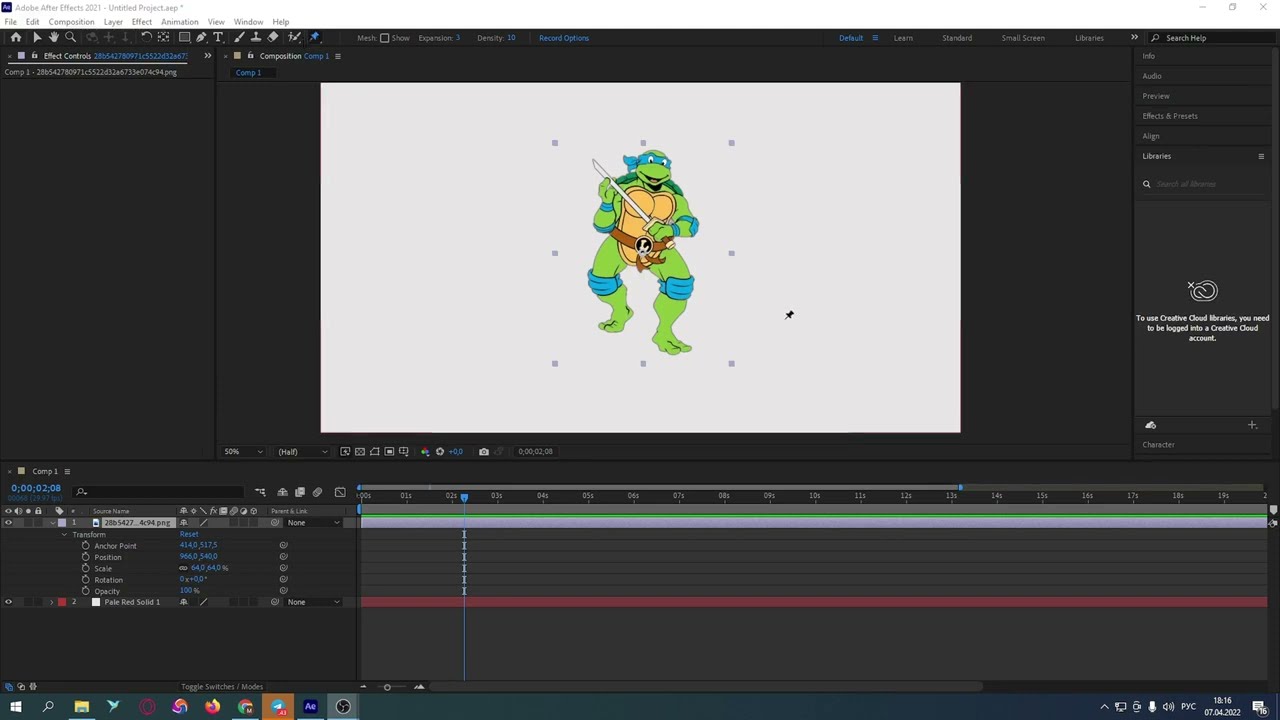Click Record Options link

tap(564, 38)
